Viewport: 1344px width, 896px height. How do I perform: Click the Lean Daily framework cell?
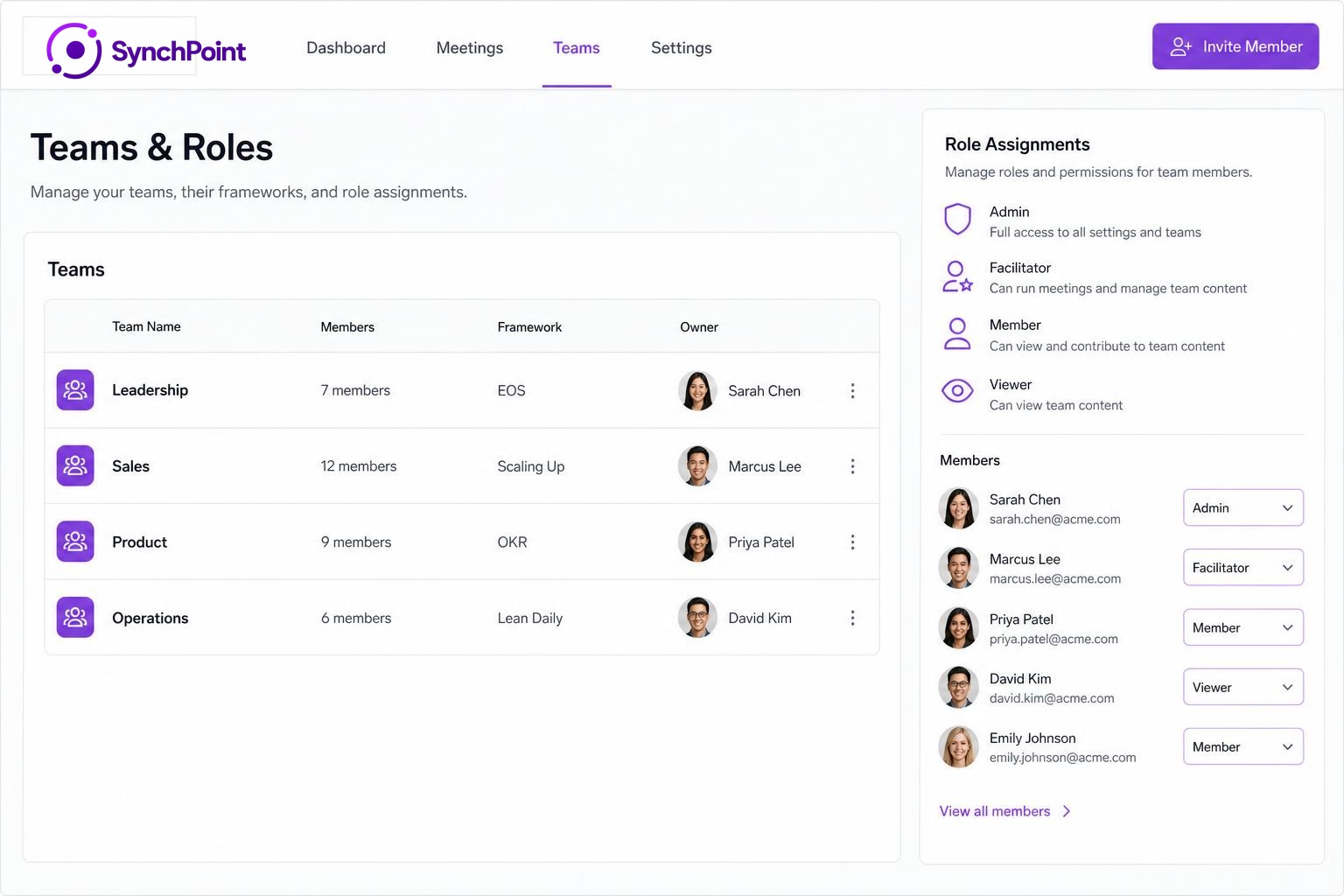click(529, 619)
